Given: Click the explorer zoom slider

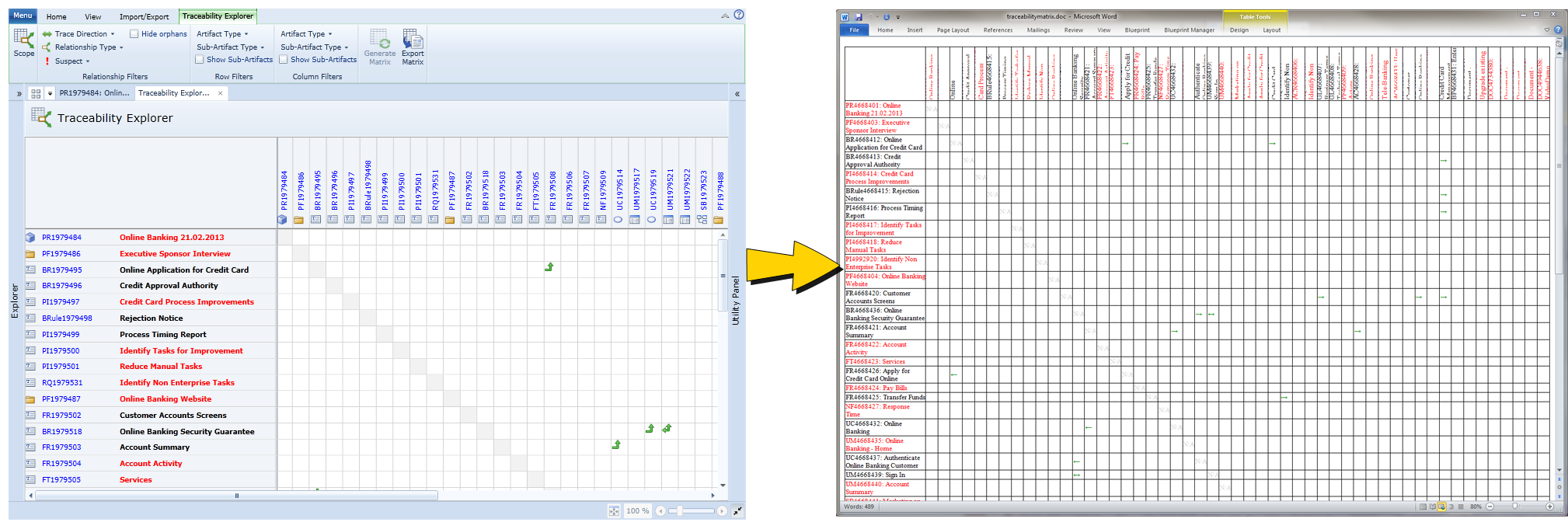Looking at the screenshot, I should (680, 510).
